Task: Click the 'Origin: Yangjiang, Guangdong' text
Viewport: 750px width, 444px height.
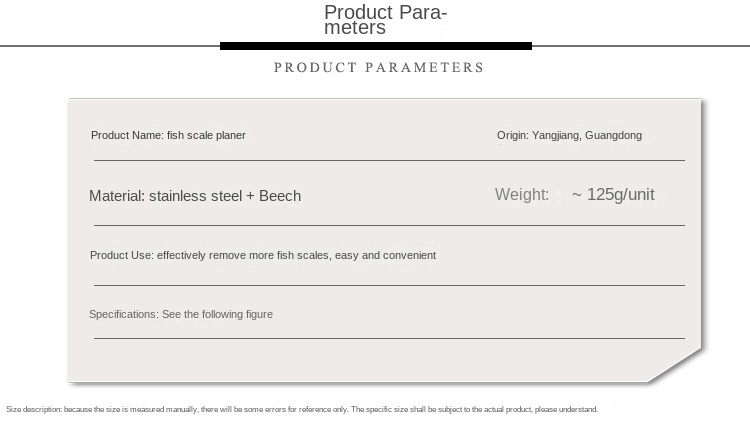Action: [x=569, y=135]
